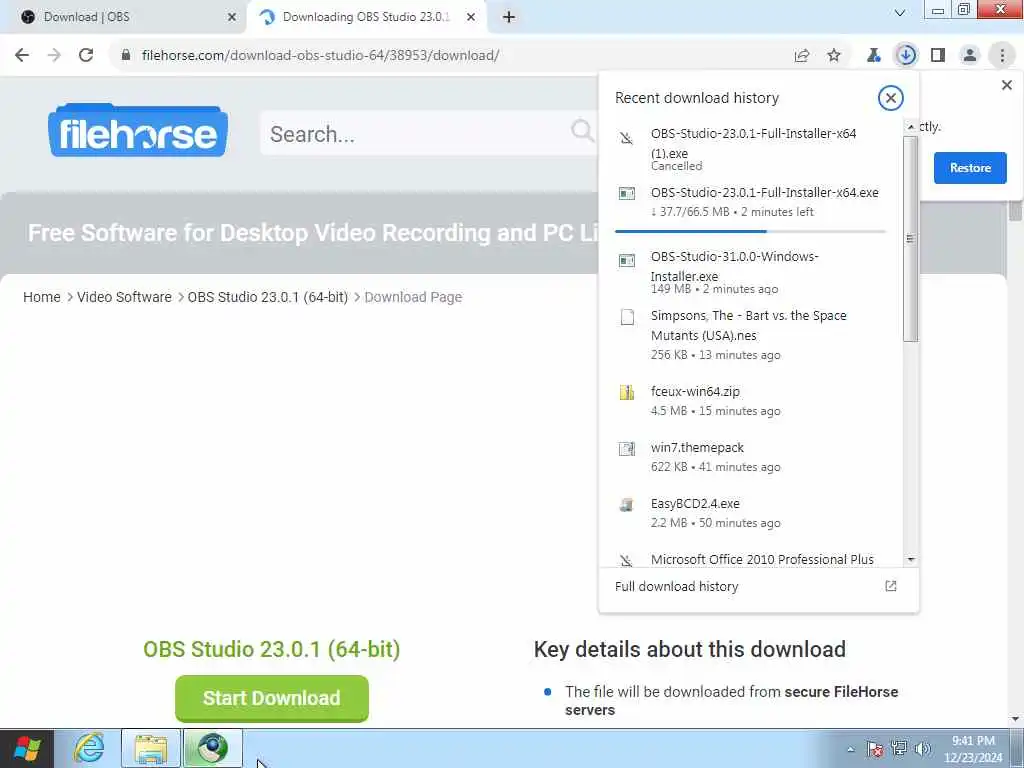Go to Home breadcrumb link
Image resolution: width=1024 pixels, height=768 pixels.
point(42,297)
